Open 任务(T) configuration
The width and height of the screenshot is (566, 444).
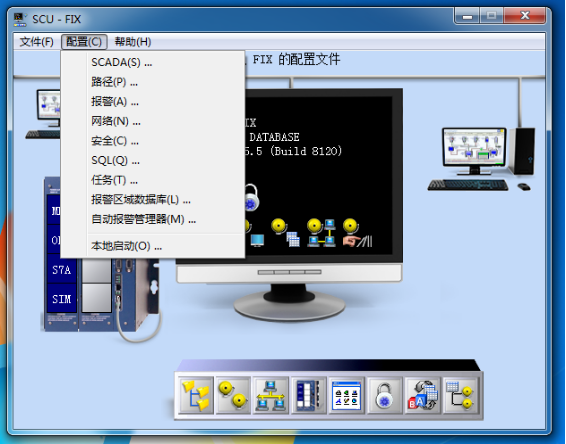(x=153, y=179)
